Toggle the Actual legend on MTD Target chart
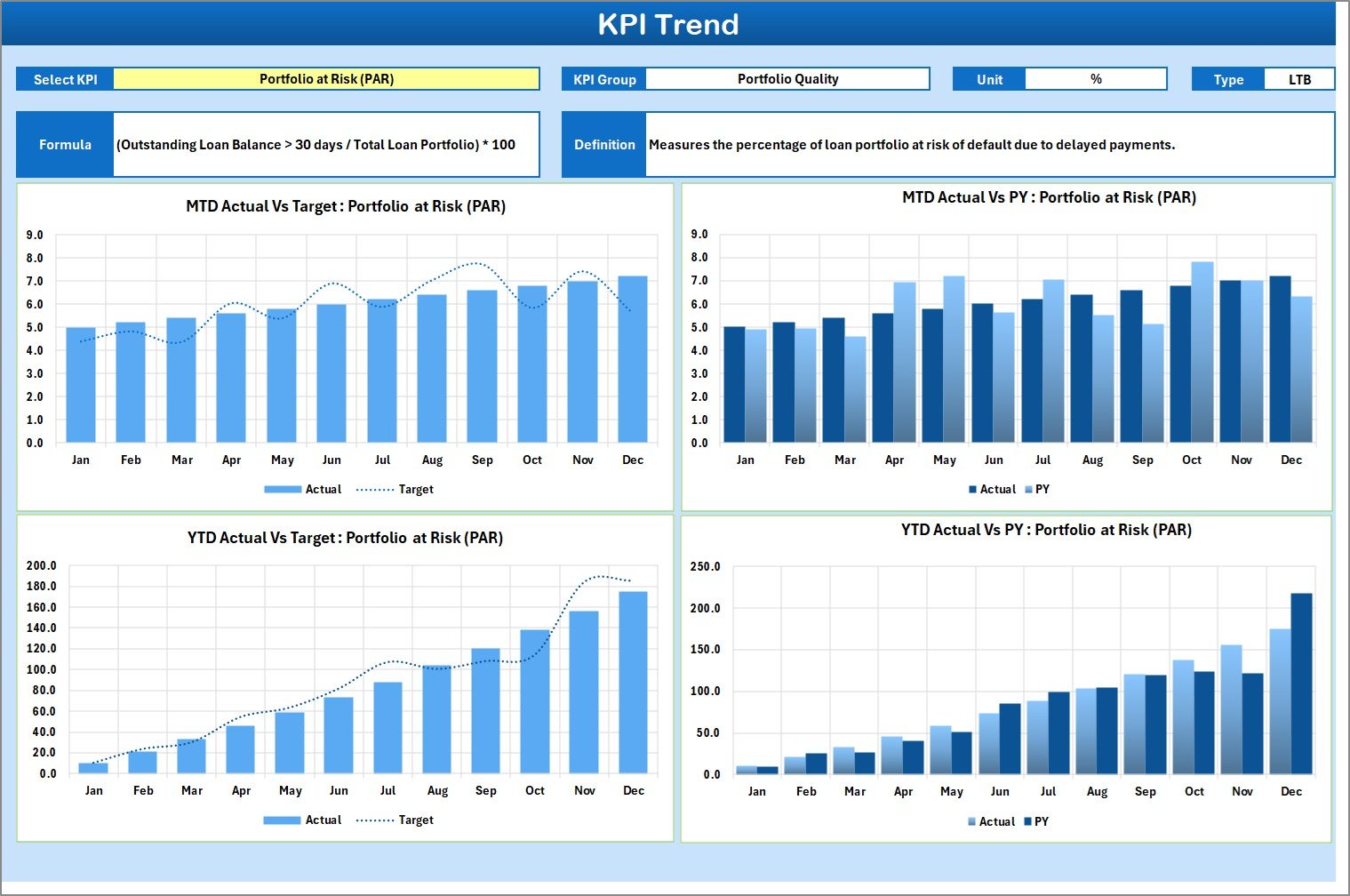1350x896 pixels. point(325,489)
